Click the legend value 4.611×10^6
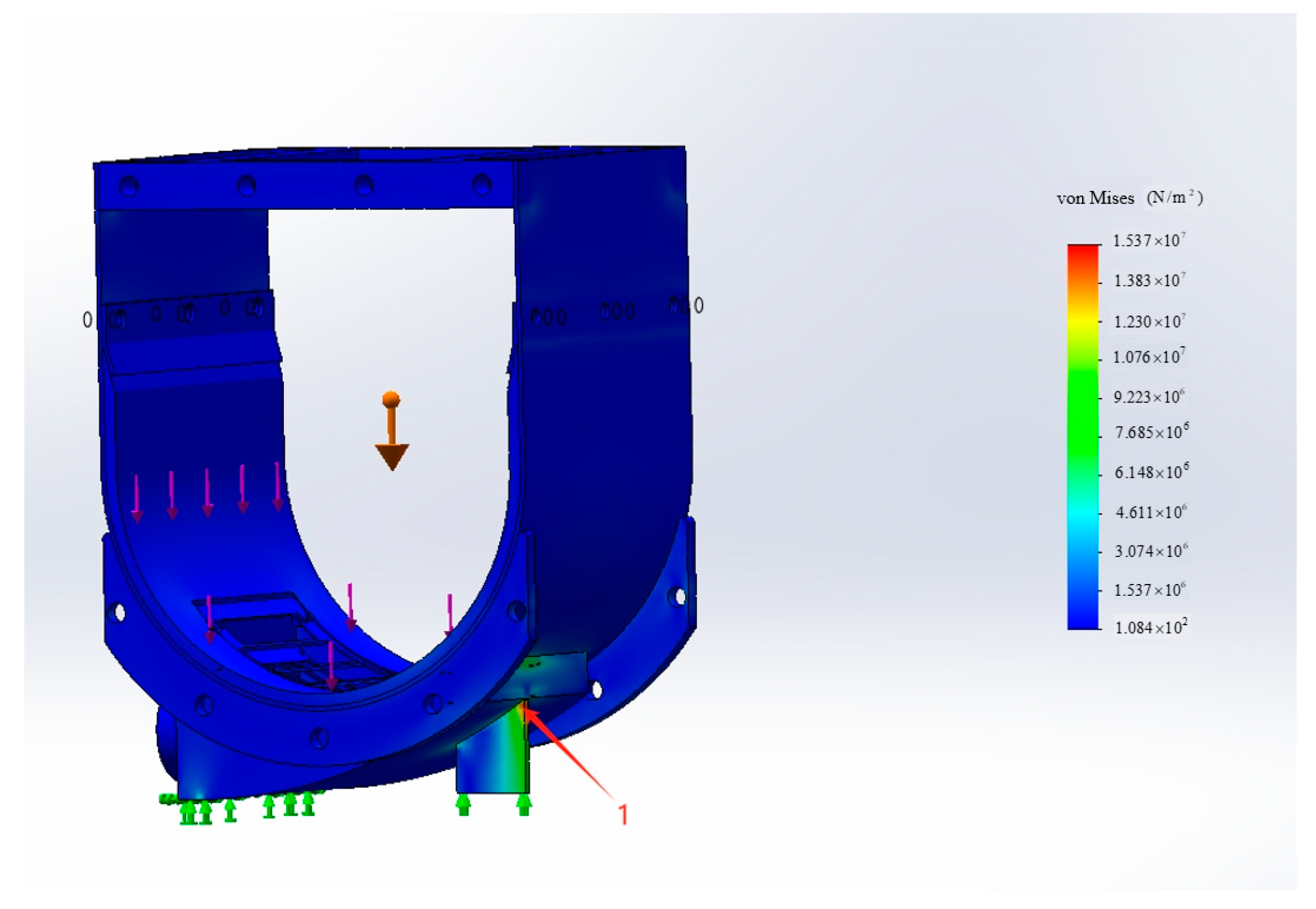Viewport: 1316px width, 909px height. click(1151, 512)
